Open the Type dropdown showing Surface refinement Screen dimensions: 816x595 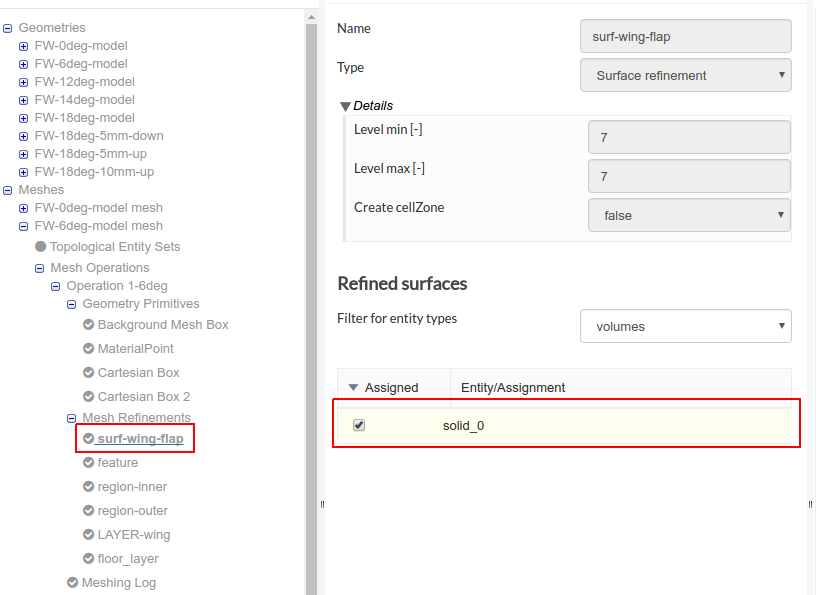(685, 75)
